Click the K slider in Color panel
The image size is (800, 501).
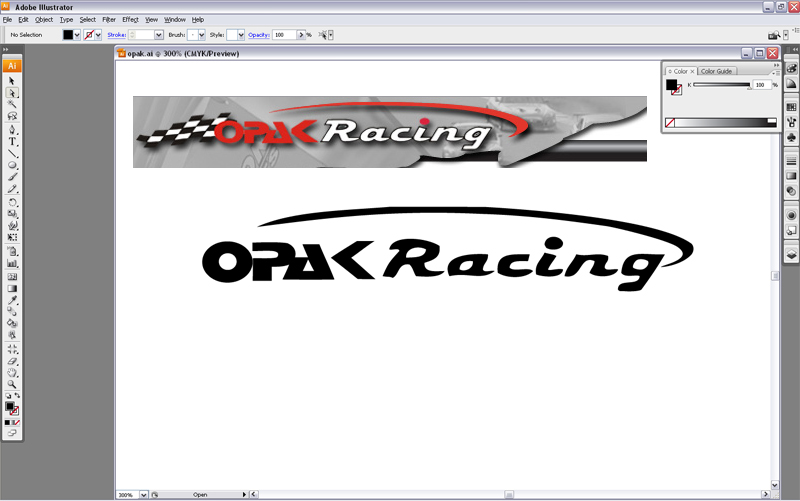pyautogui.click(x=721, y=85)
